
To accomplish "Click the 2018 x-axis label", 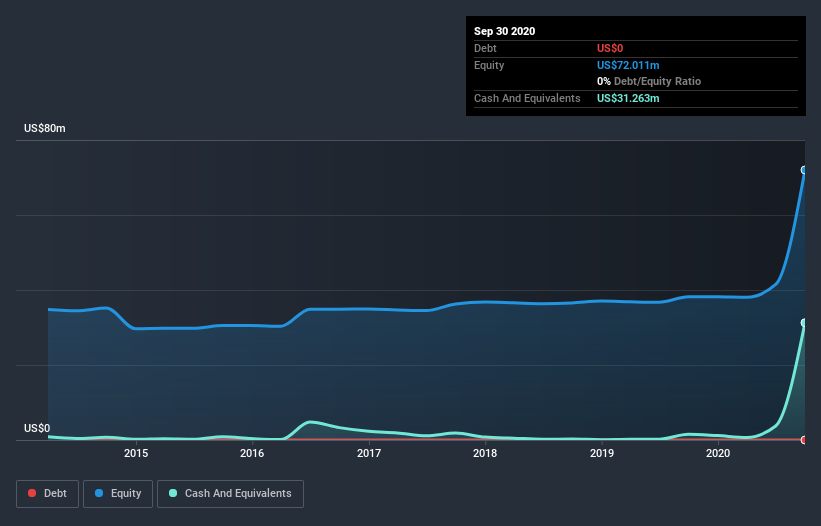I will click(485, 453).
